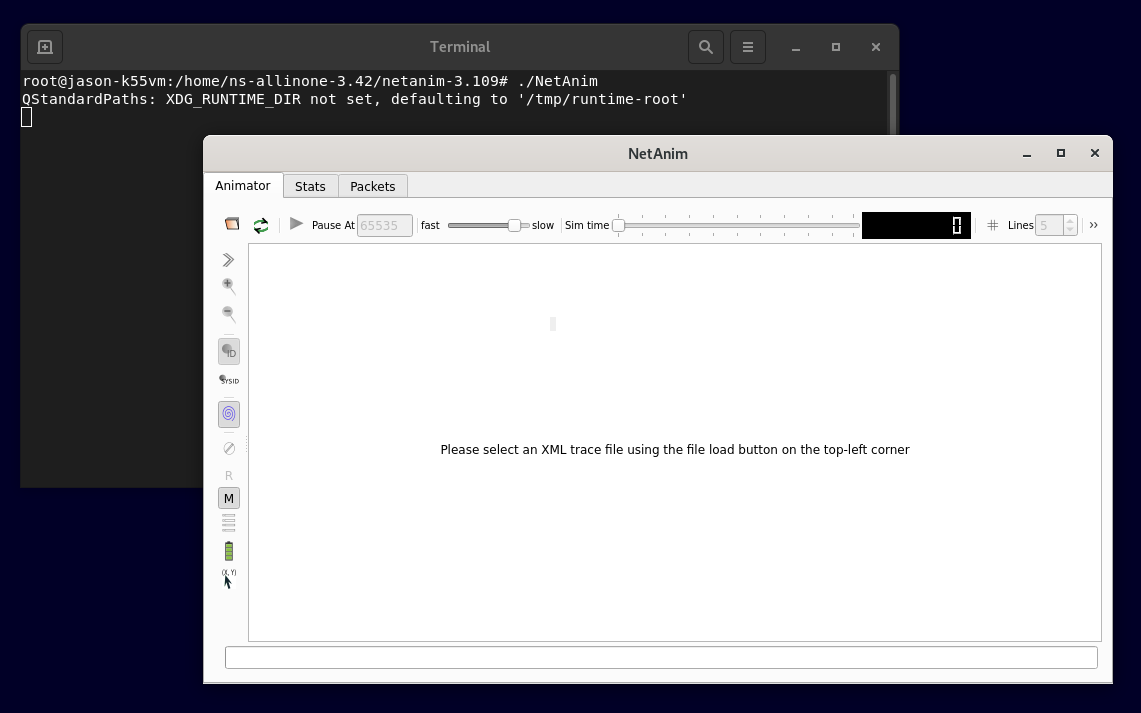Image resolution: width=1141 pixels, height=713 pixels.
Task: Maximize the NetAnim window
Action: (1061, 153)
